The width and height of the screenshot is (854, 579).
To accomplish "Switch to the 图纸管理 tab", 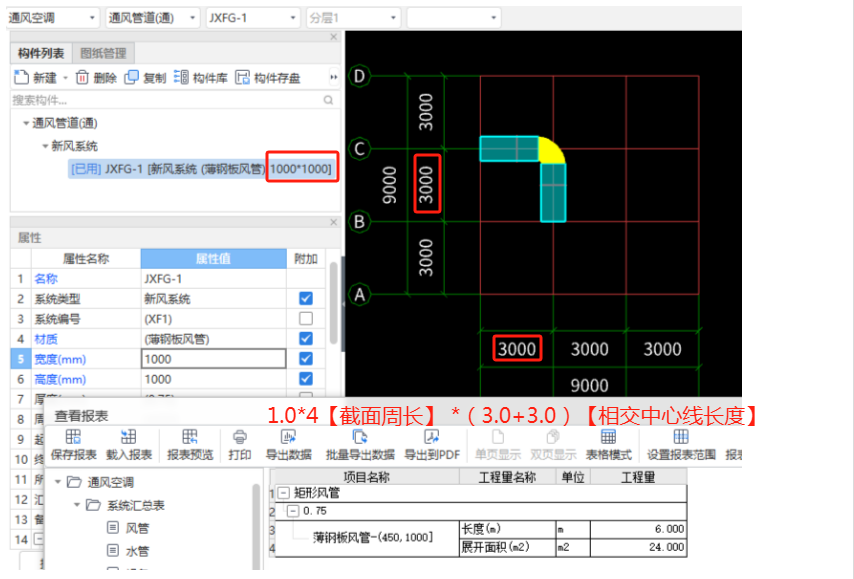I will click(x=103, y=53).
